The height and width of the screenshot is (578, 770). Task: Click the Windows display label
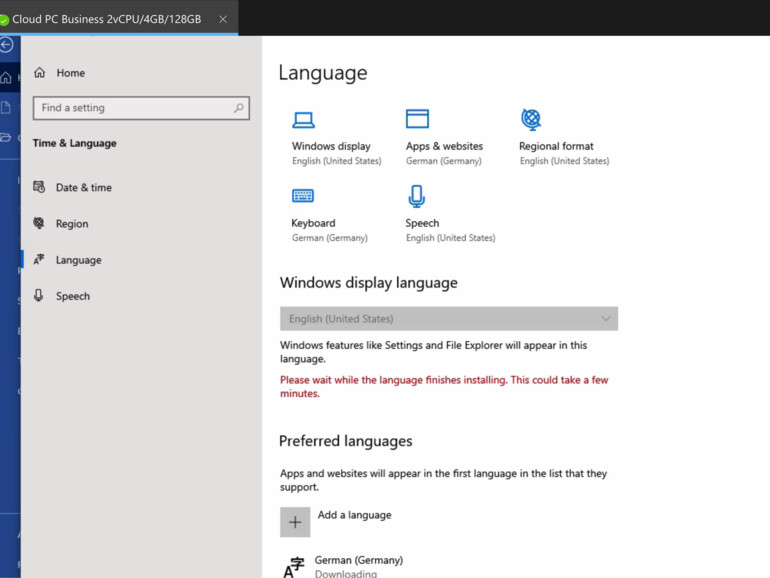click(331, 146)
